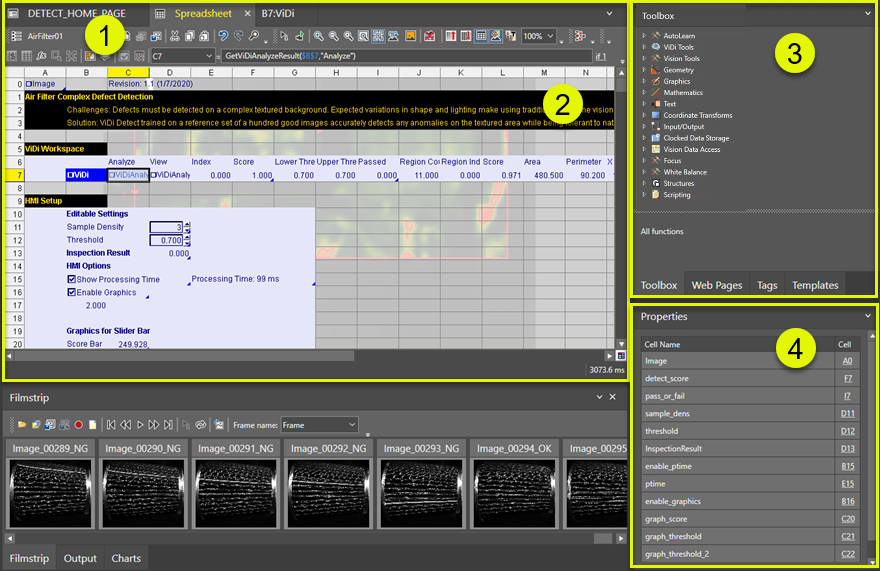Click the play button in Filmstrip toolbar

141,424
